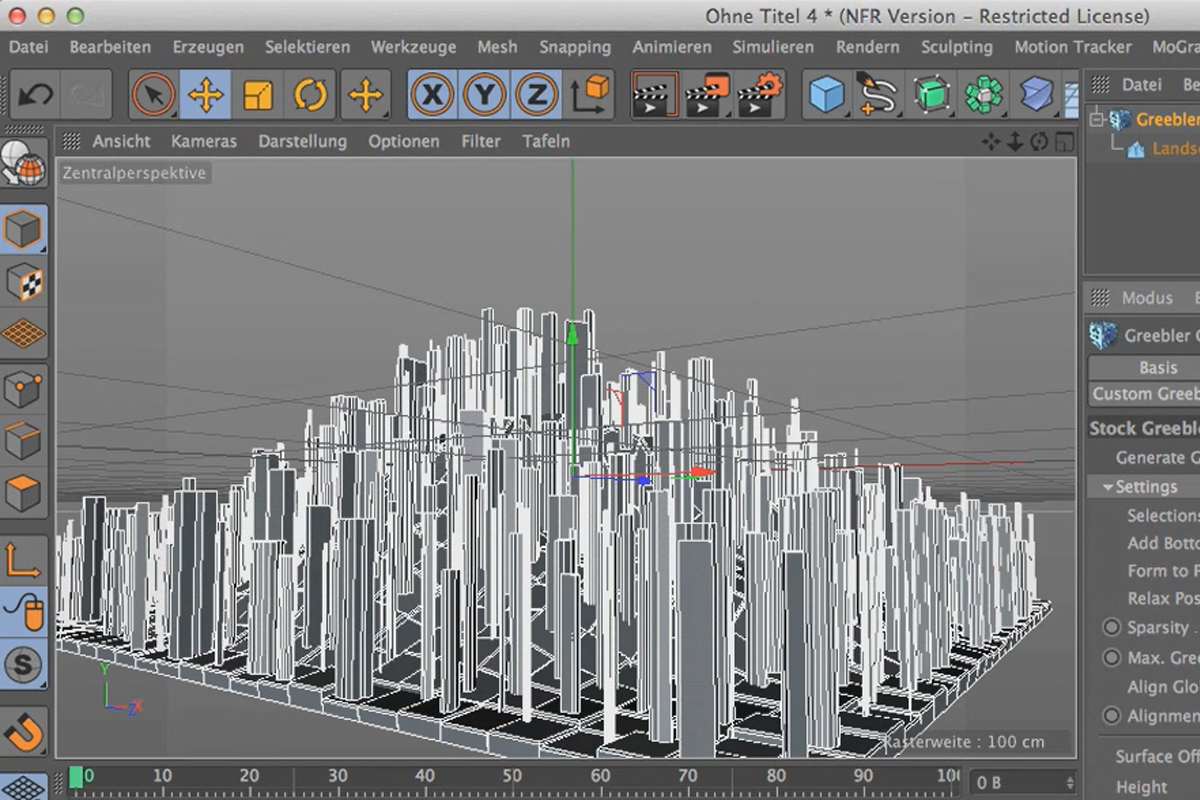Click the greyed-out Redo icon
Screen dimensions: 1200x800
pyautogui.click(x=85, y=96)
